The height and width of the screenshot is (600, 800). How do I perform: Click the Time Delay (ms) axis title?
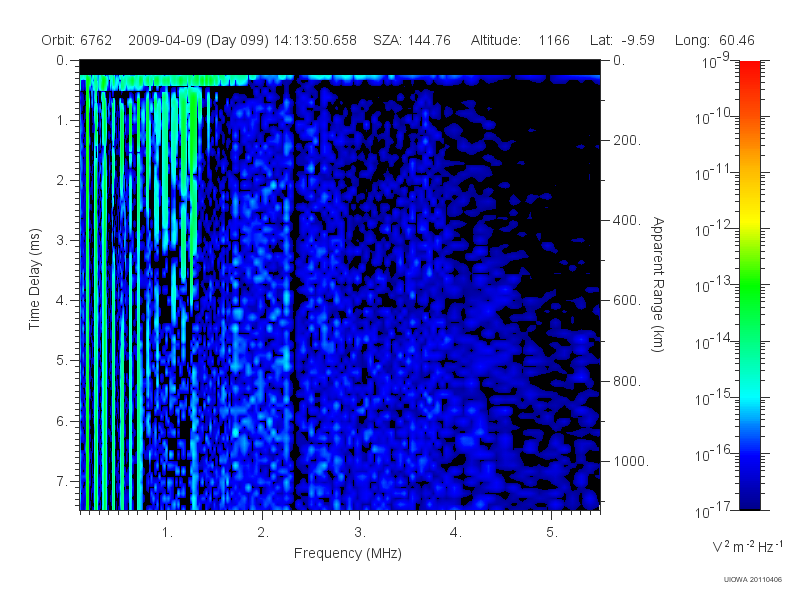click(x=34, y=279)
